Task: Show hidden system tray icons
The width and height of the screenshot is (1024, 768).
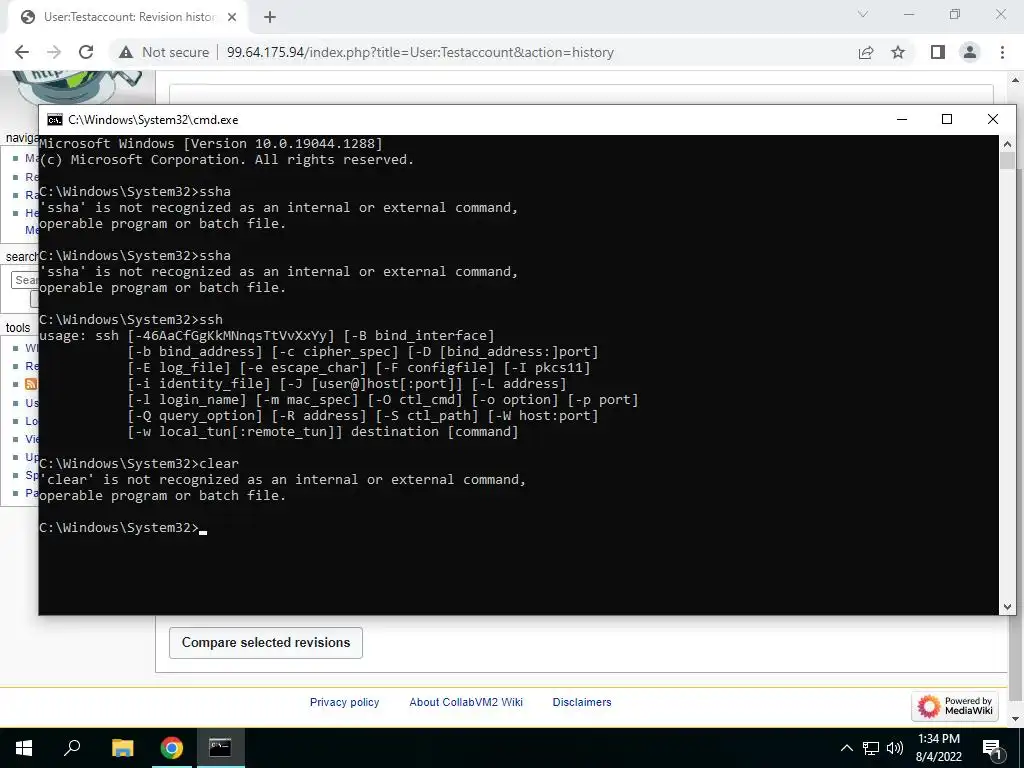Action: [x=846, y=748]
